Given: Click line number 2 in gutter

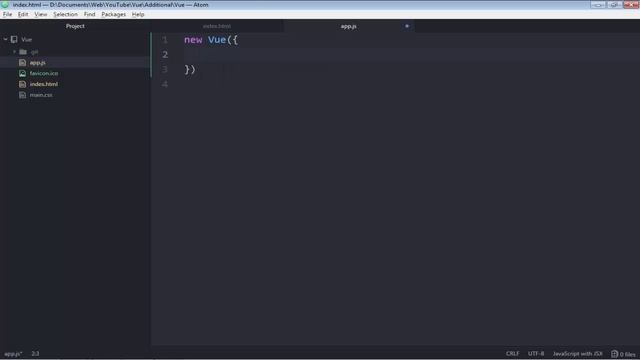Looking at the screenshot, I should [165, 54].
